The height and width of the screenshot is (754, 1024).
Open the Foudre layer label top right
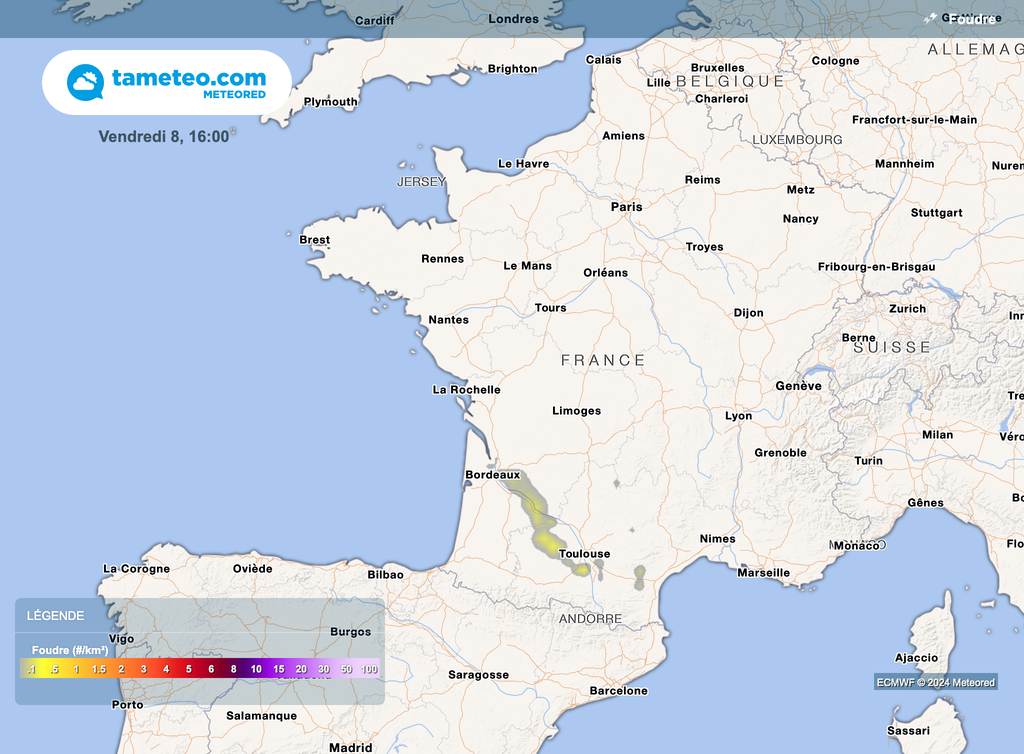coord(971,18)
